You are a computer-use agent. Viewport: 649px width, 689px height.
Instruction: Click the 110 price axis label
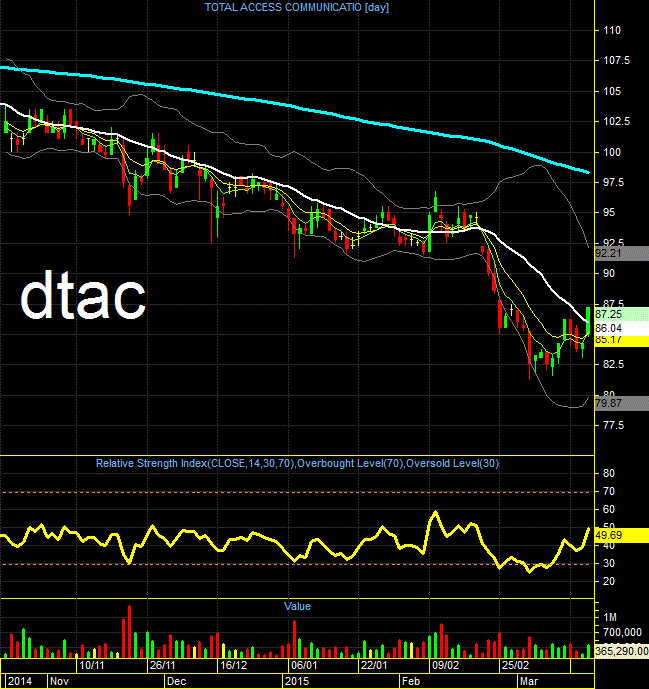[612, 30]
